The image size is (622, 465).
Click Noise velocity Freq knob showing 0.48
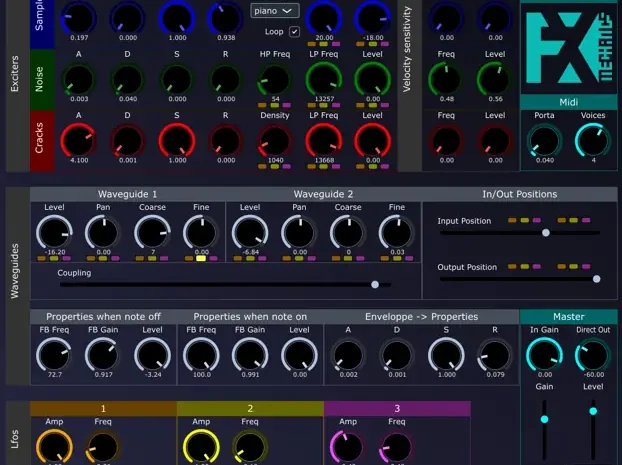coord(446,80)
